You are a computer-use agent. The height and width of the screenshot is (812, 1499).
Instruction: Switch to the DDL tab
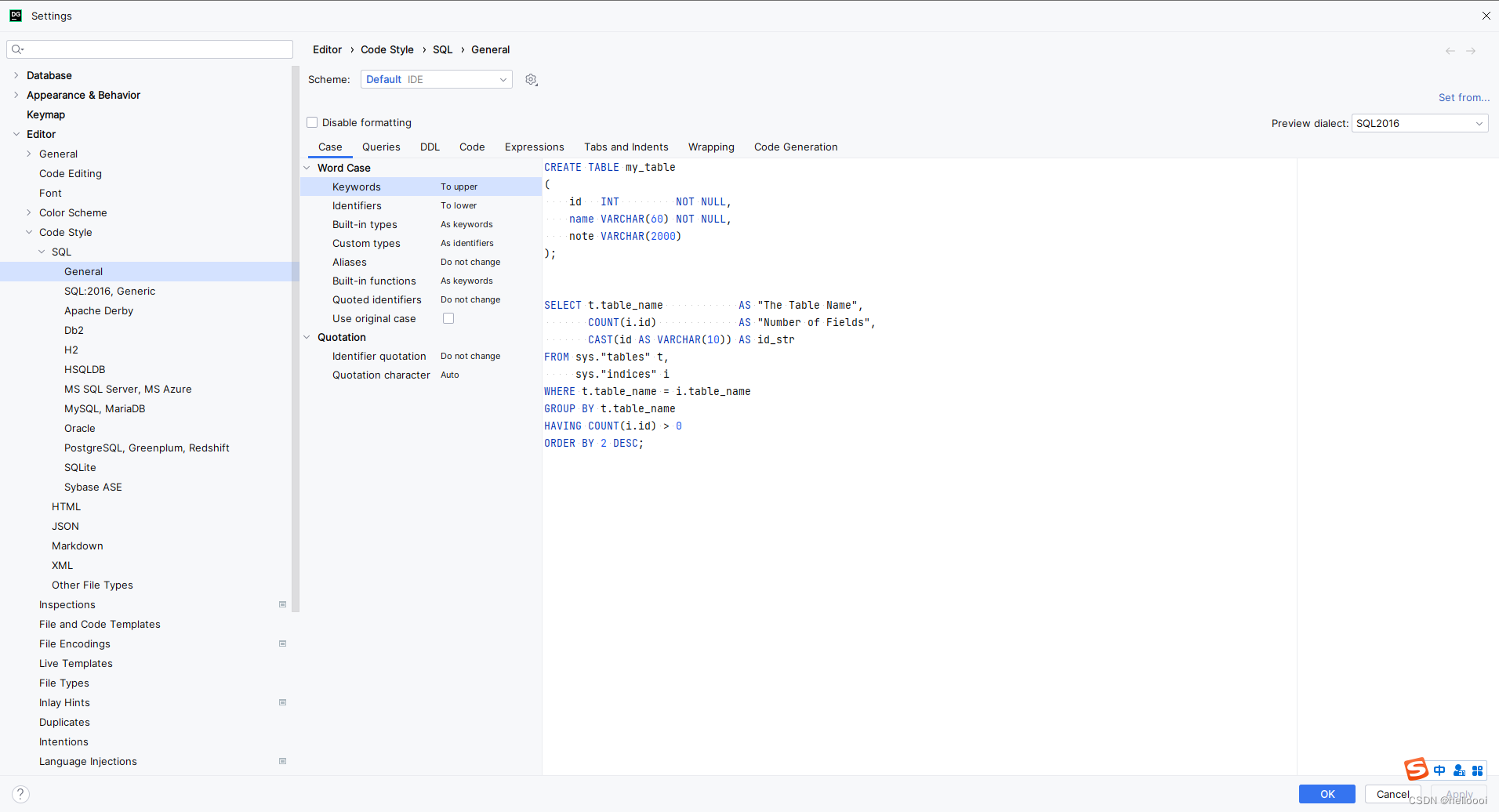[430, 147]
